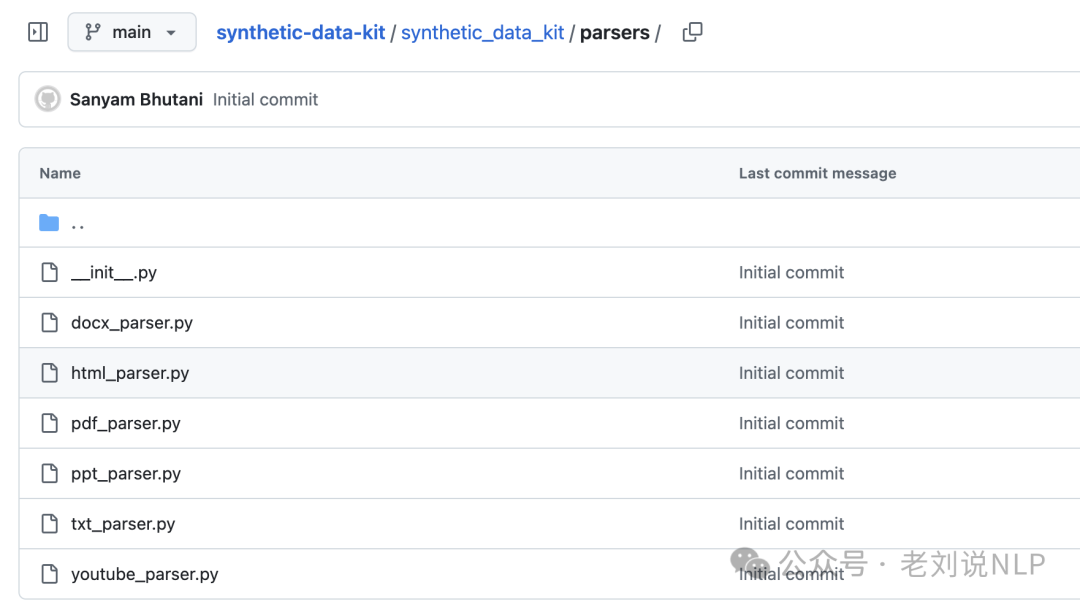Viewport: 1080px width, 607px height.
Task: Click the parent directory folder icon
Action: coord(49,223)
